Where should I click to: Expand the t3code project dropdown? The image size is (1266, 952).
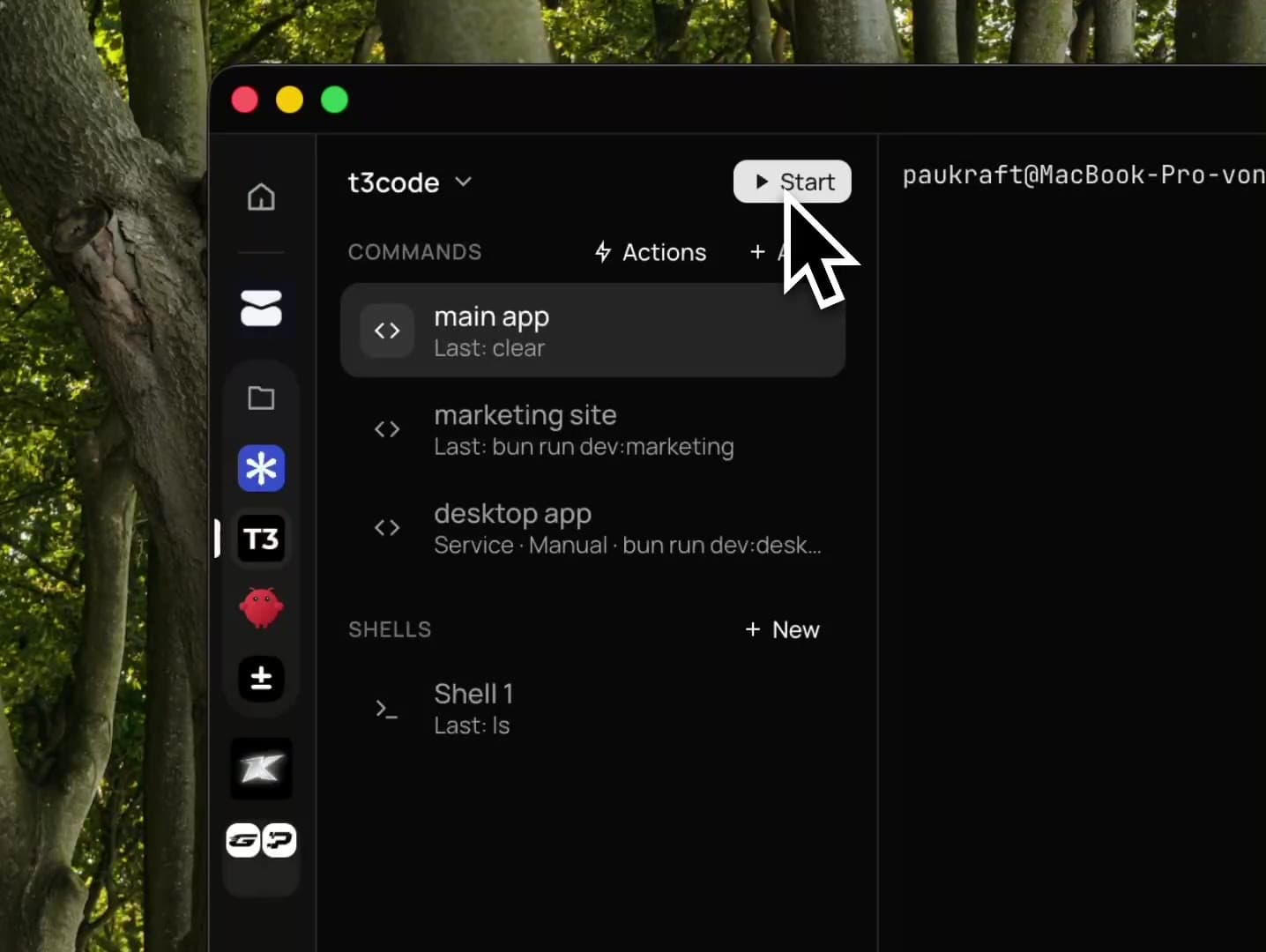410,182
